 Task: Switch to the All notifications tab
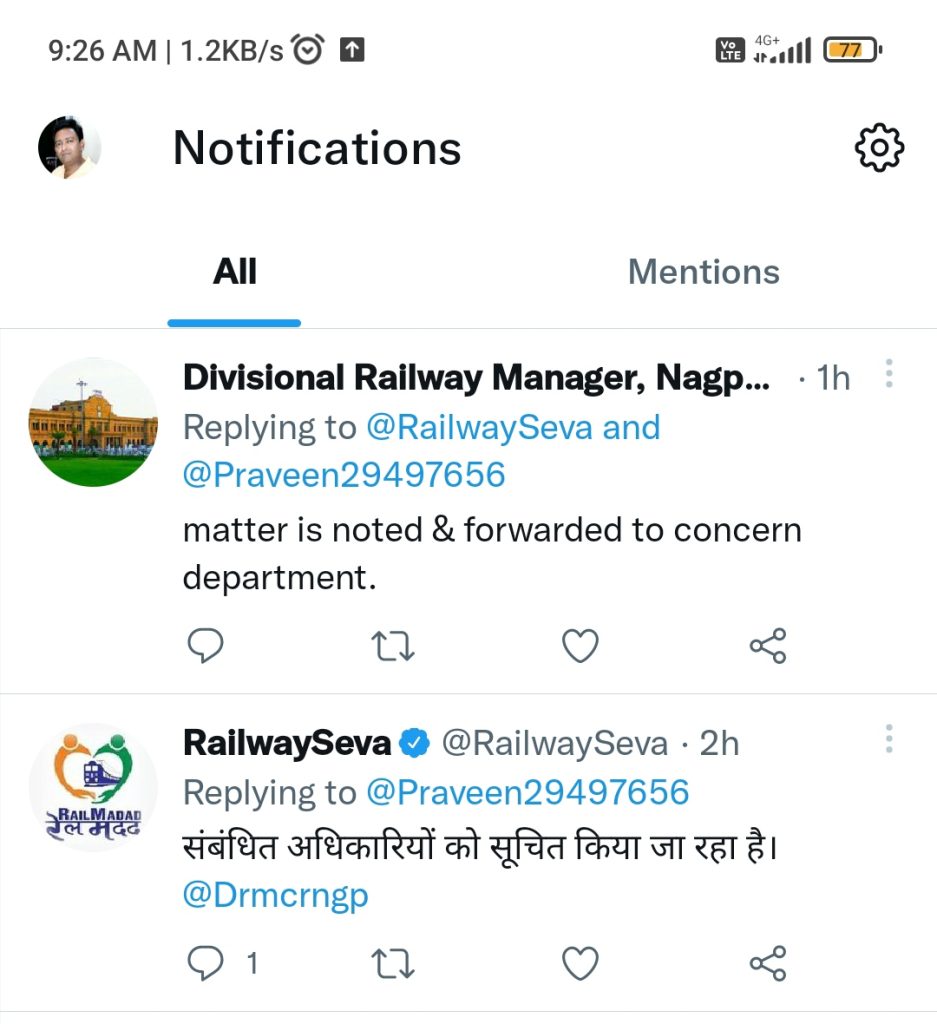coord(235,272)
